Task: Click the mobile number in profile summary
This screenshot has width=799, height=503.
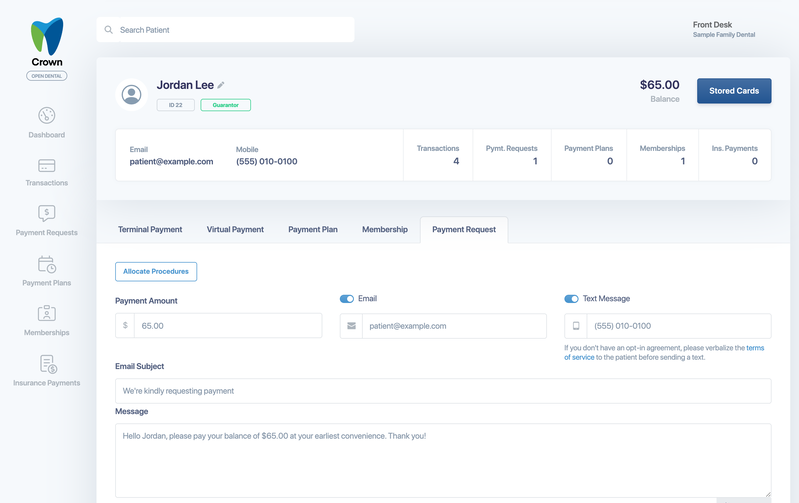Action: [x=267, y=162]
